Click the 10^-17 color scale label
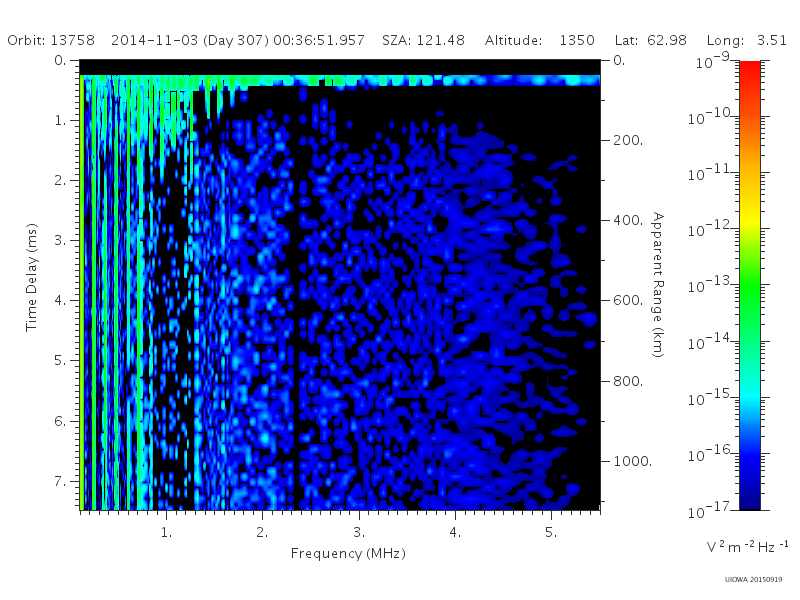Screen dimensions: 800x600 click(x=711, y=510)
